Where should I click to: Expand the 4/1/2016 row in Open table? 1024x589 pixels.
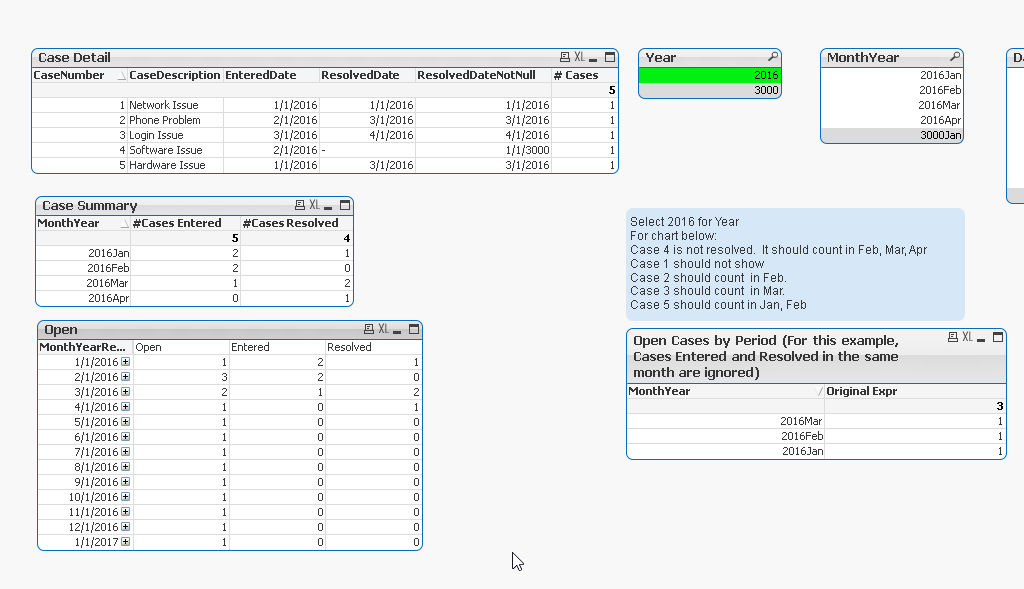click(x=125, y=407)
